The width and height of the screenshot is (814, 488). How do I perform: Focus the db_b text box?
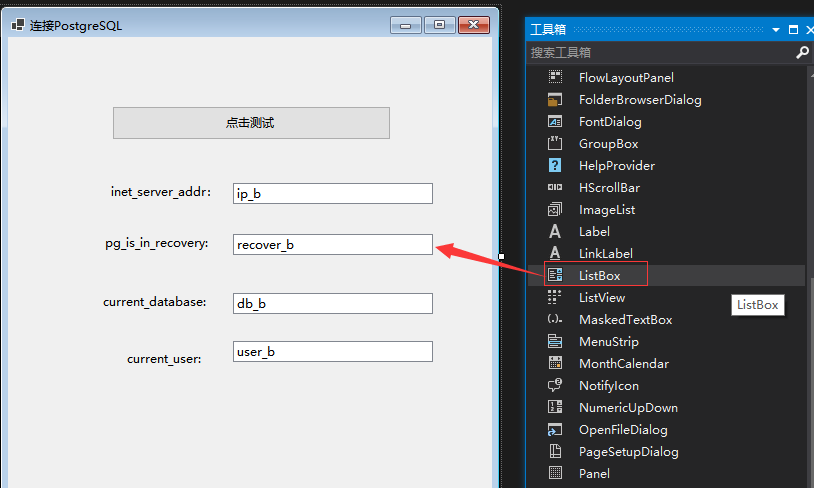(333, 303)
